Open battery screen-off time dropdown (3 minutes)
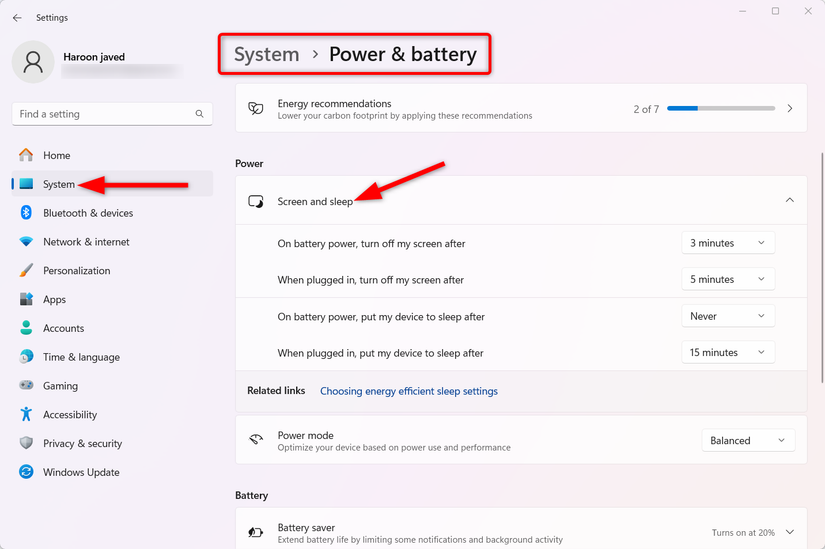Viewport: 825px width, 549px height. click(727, 243)
